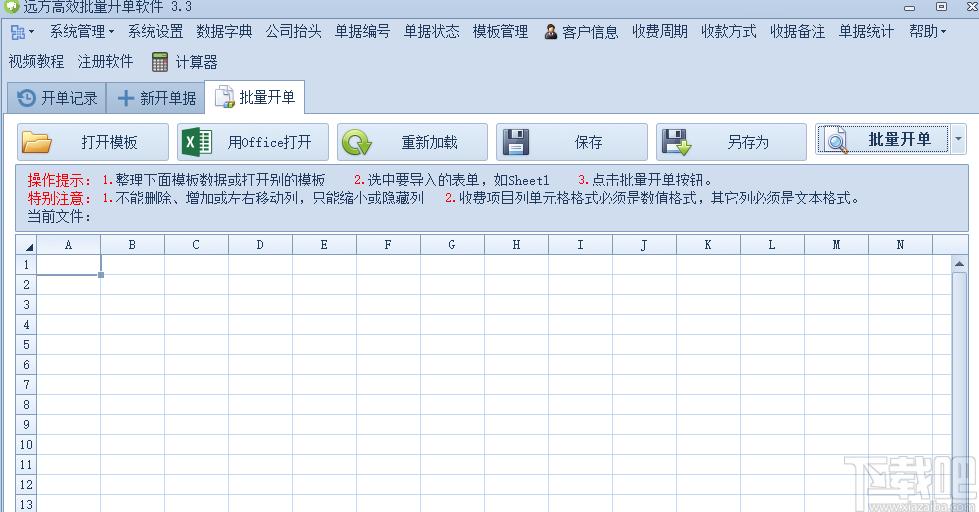The height and width of the screenshot is (512, 979).
Task: Open the 系统管理 dropdown menu
Action: [x=82, y=31]
